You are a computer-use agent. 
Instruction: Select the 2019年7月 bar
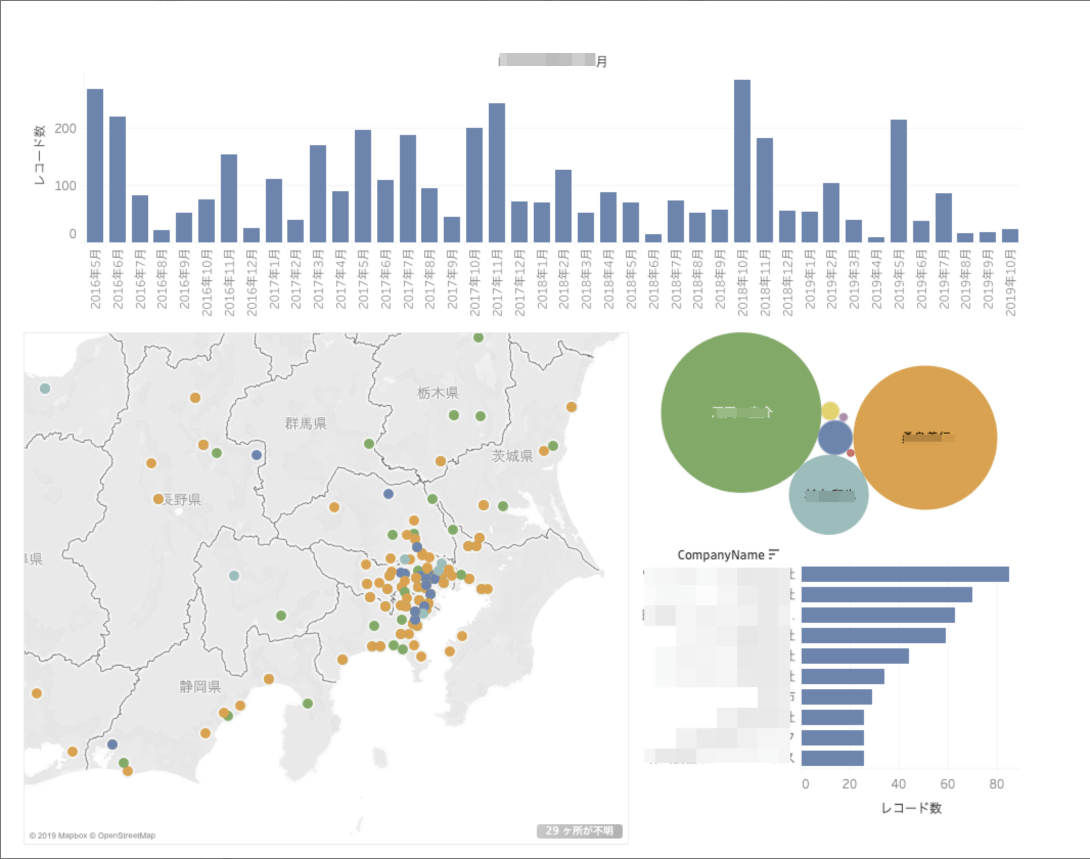[x=943, y=218]
